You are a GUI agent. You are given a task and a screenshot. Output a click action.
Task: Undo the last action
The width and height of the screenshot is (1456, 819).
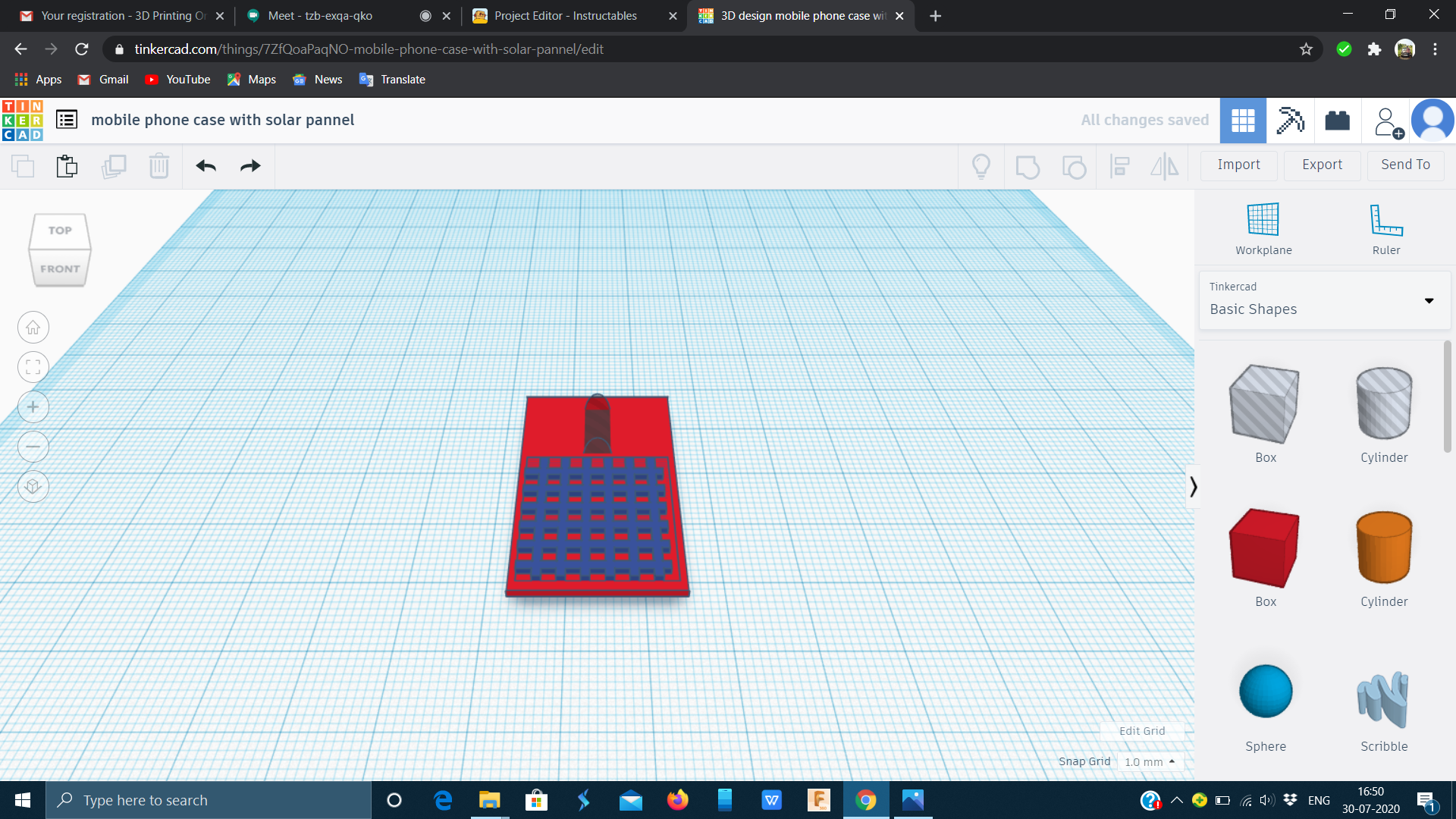pos(206,166)
